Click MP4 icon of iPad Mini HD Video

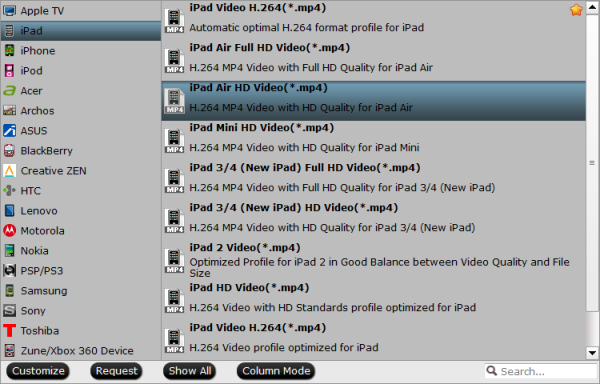174,141
